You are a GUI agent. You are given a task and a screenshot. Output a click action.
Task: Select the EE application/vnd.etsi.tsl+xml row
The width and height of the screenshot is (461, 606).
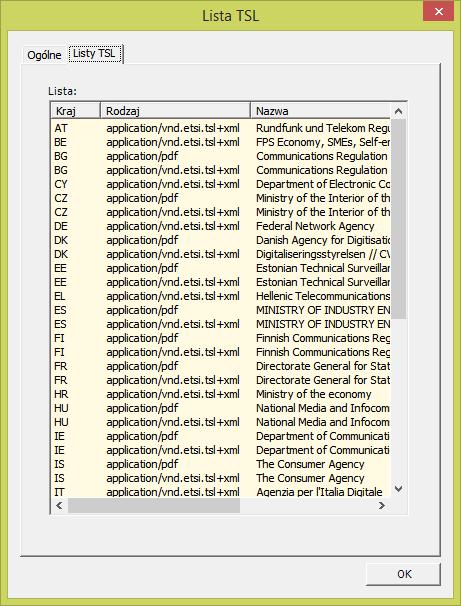pos(221,282)
